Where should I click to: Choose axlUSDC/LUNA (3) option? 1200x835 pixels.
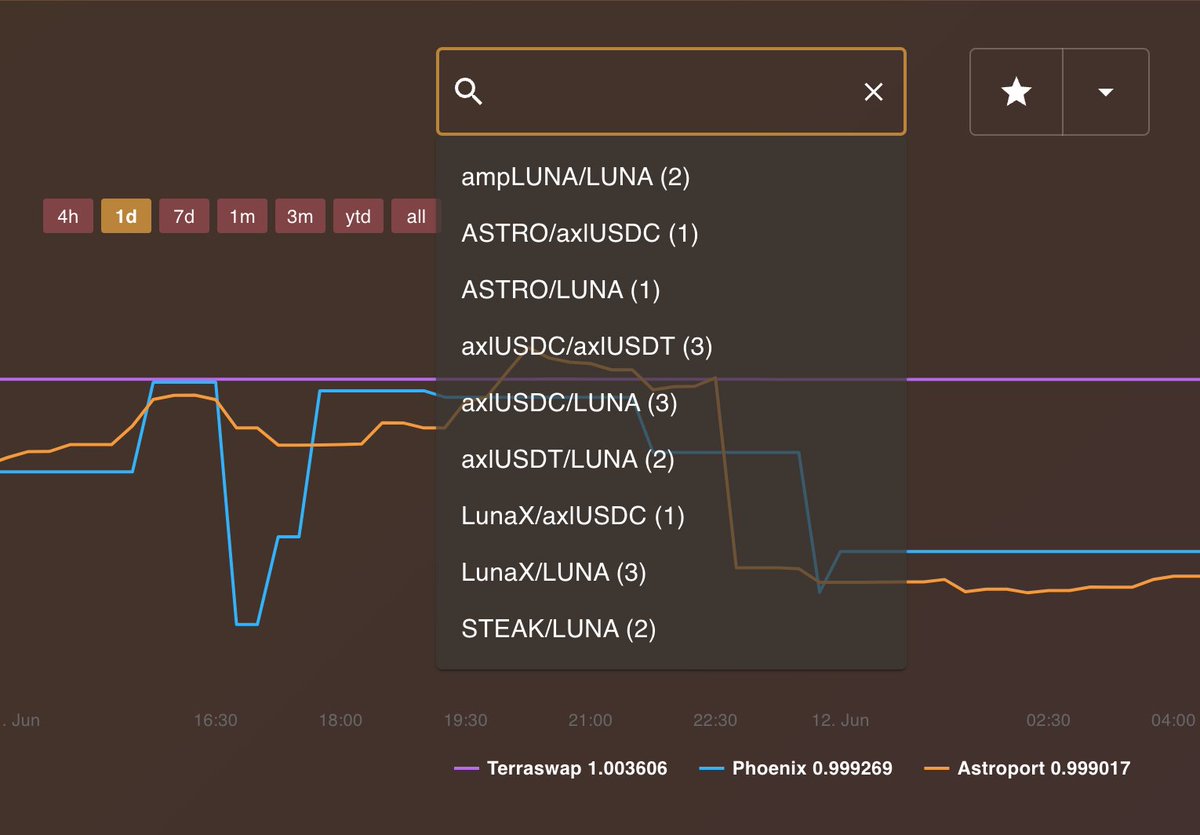coord(671,404)
